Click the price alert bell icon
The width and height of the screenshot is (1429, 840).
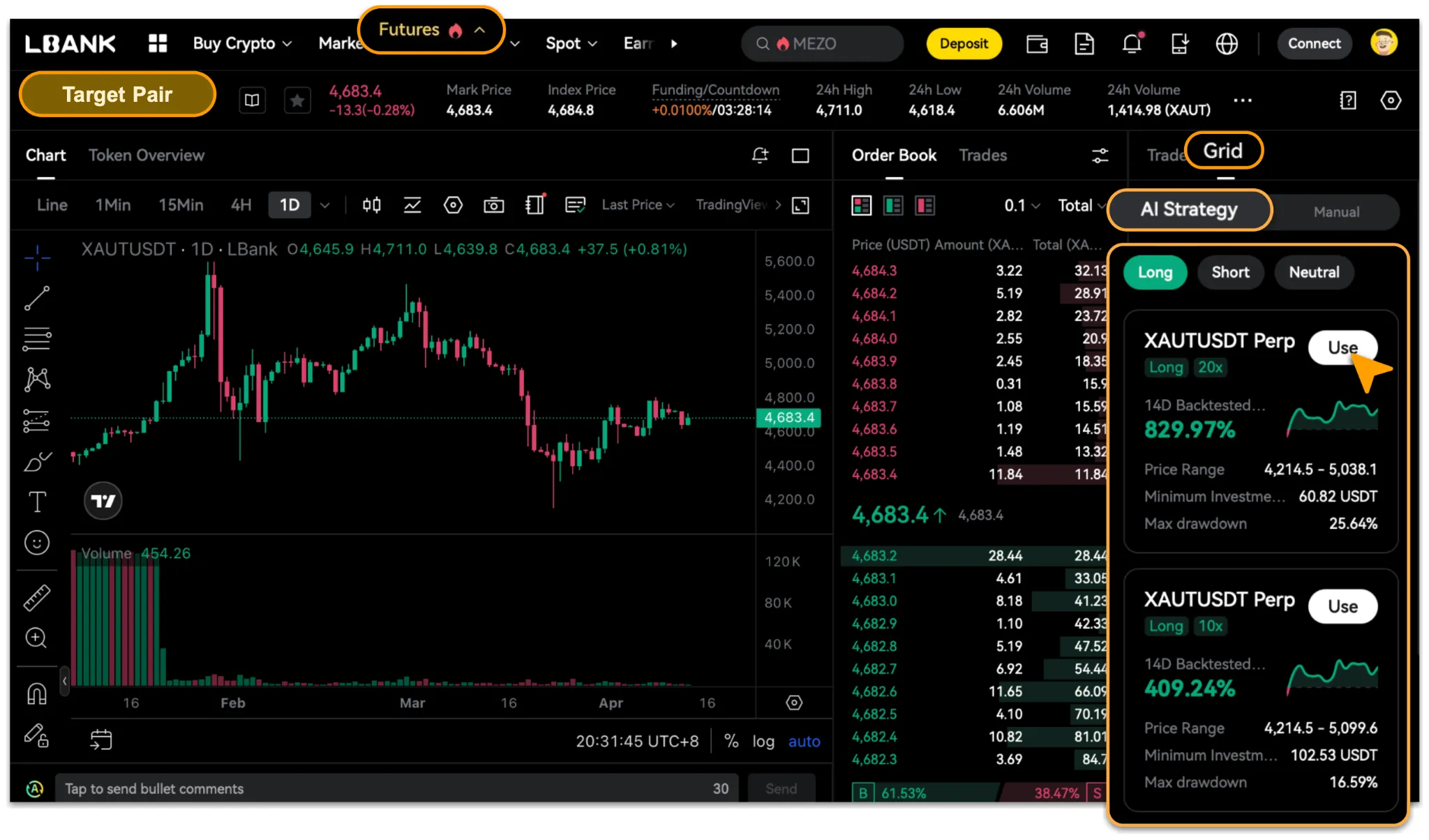click(x=760, y=156)
